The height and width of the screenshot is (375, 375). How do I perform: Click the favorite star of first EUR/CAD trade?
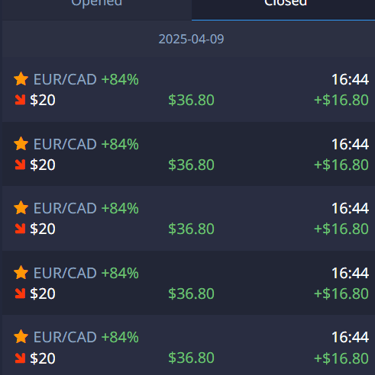point(21,79)
